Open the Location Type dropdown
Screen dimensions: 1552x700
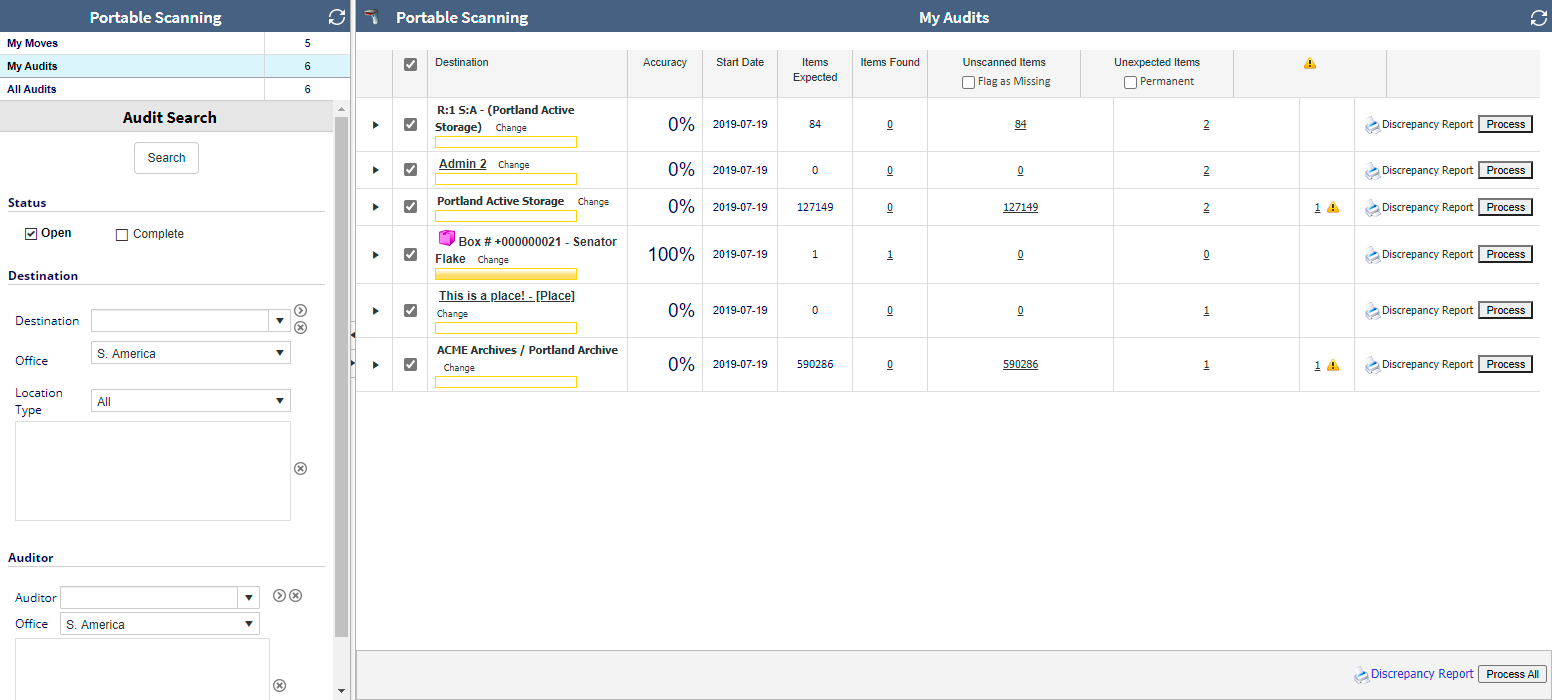point(191,401)
